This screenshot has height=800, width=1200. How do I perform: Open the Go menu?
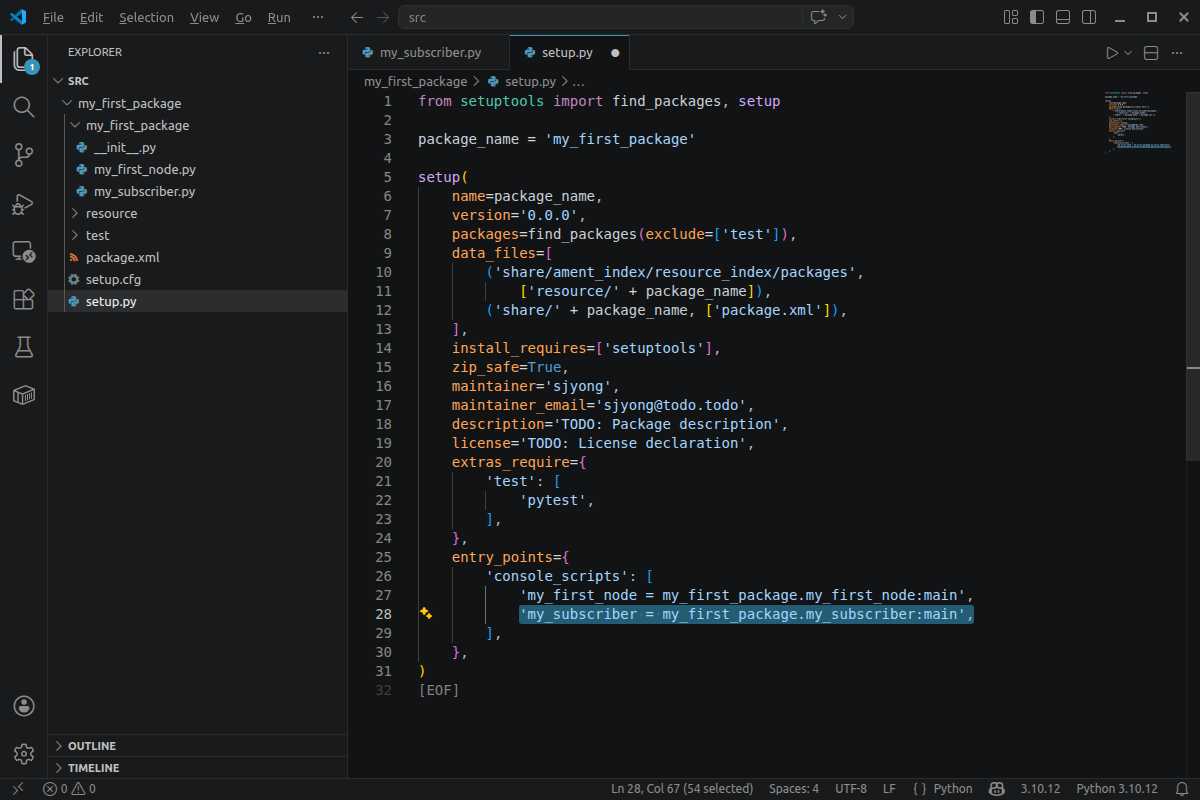pyautogui.click(x=244, y=17)
